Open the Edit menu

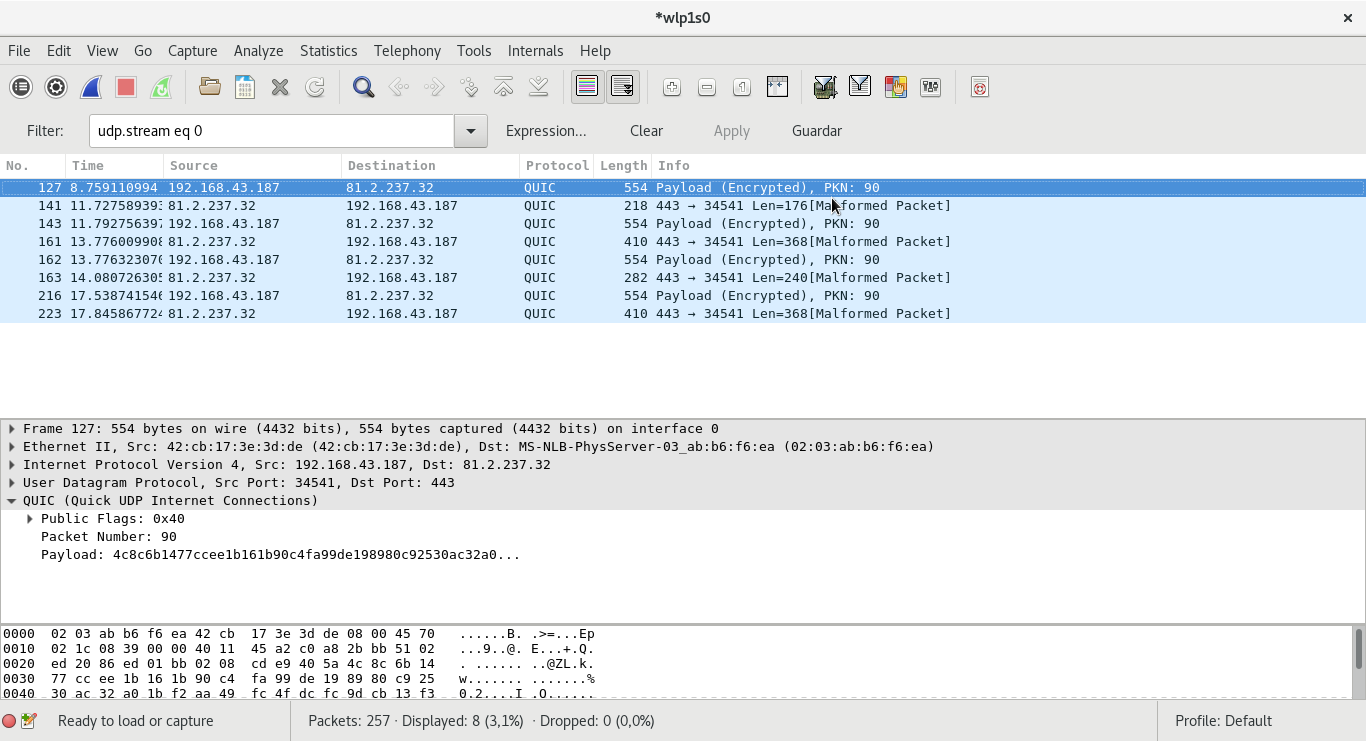tap(59, 50)
